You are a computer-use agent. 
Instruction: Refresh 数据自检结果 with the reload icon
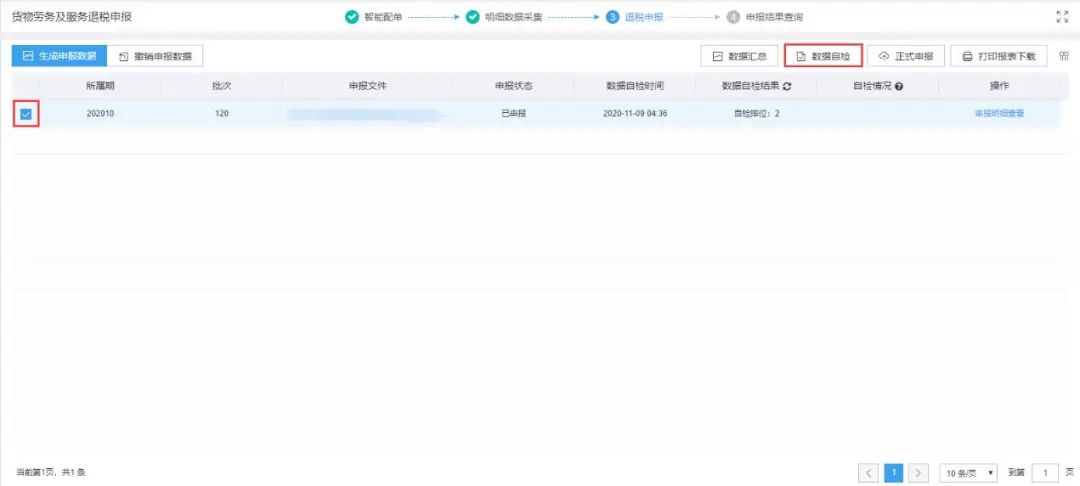coord(787,86)
